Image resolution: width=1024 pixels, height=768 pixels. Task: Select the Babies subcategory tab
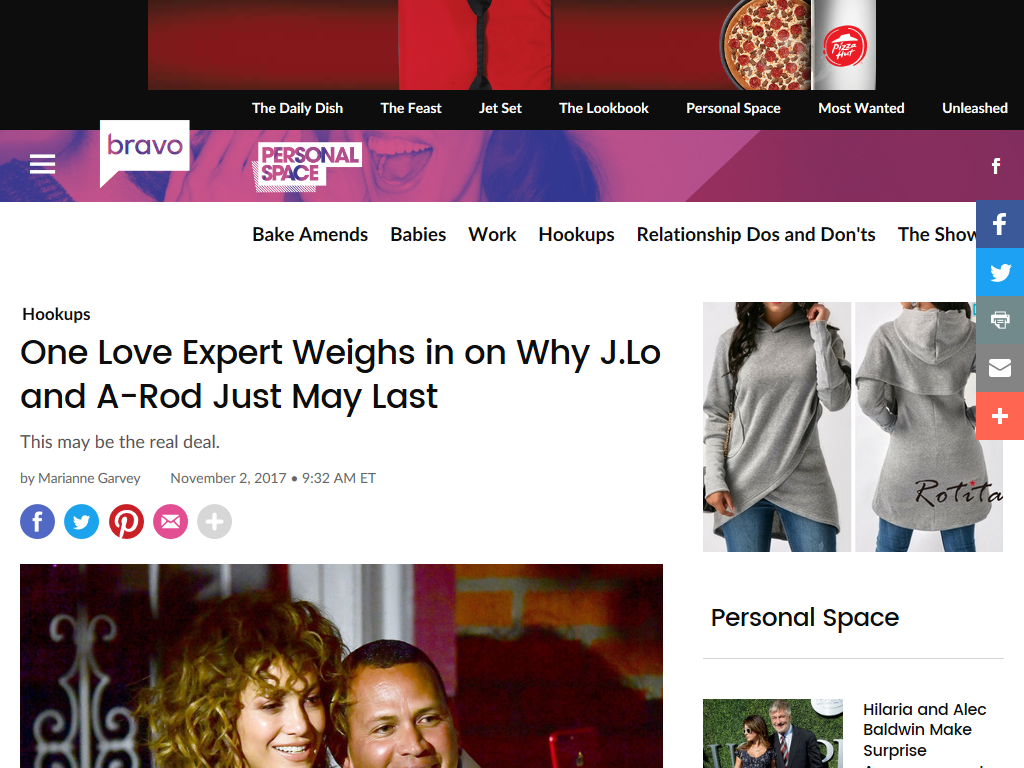[x=418, y=234]
